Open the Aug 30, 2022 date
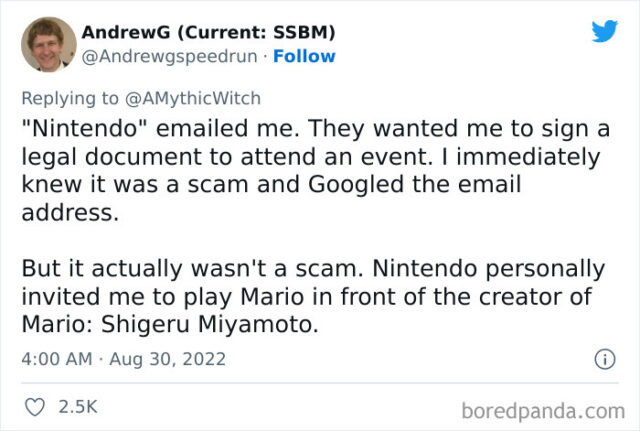 coord(167,358)
